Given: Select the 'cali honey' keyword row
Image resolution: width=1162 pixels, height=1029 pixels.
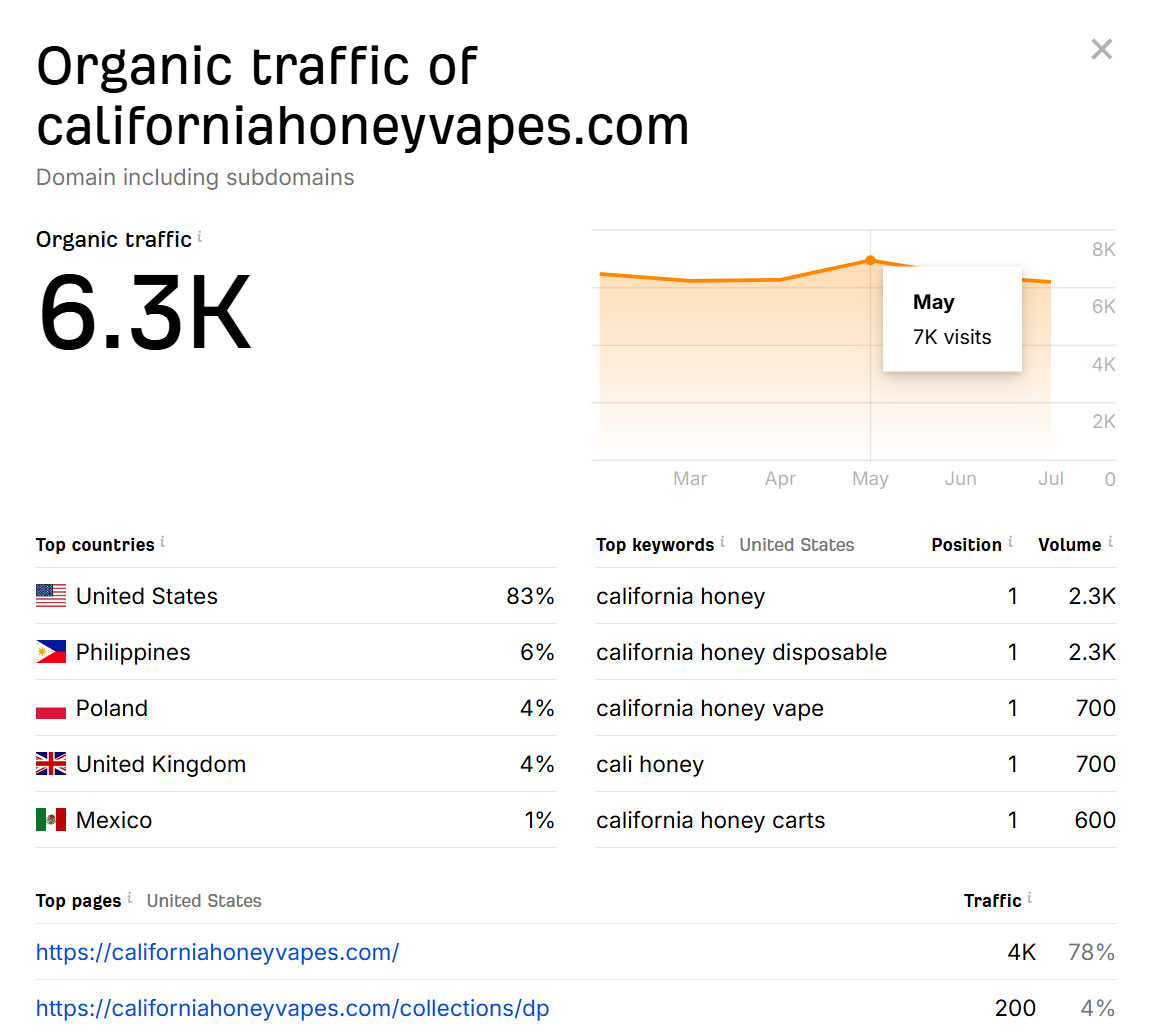Looking at the screenshot, I should pos(650,764).
